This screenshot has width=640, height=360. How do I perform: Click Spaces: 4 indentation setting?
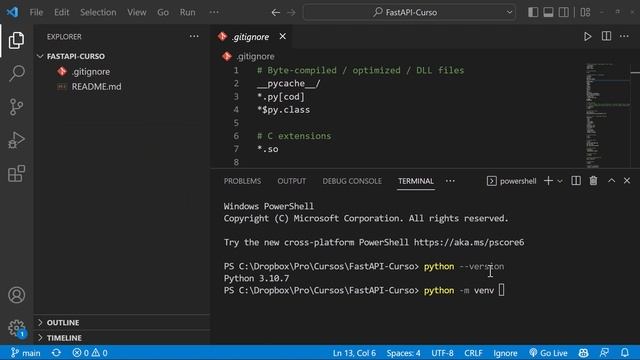[403, 353]
